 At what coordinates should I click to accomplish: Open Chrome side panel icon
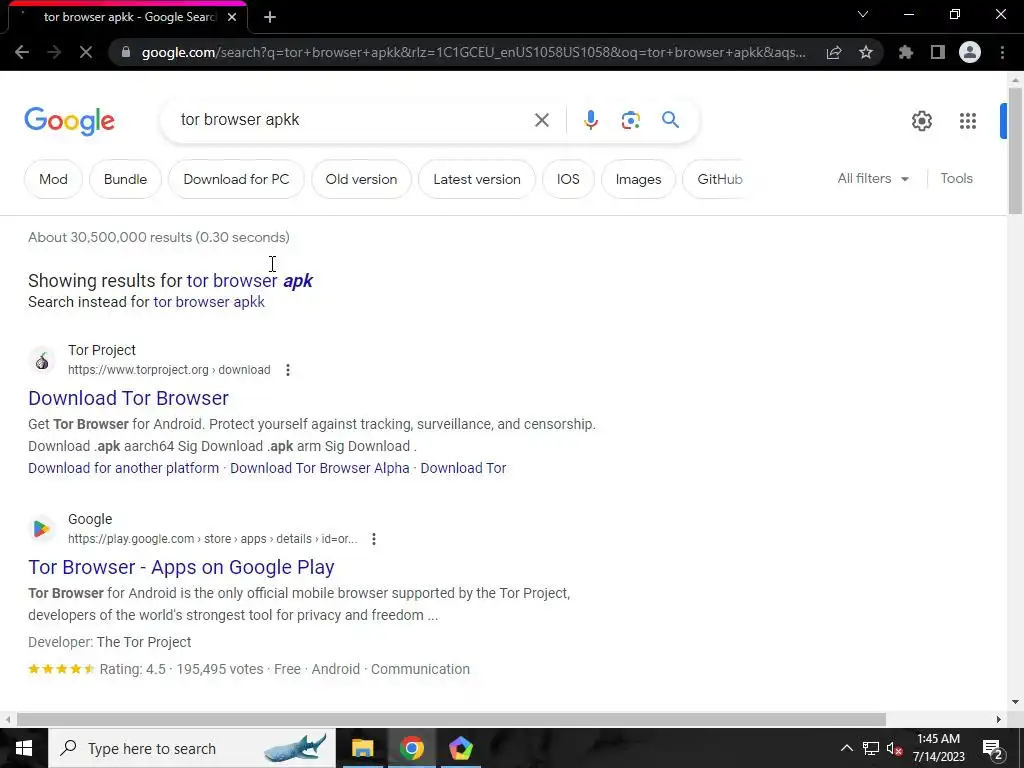pyautogui.click(x=938, y=52)
